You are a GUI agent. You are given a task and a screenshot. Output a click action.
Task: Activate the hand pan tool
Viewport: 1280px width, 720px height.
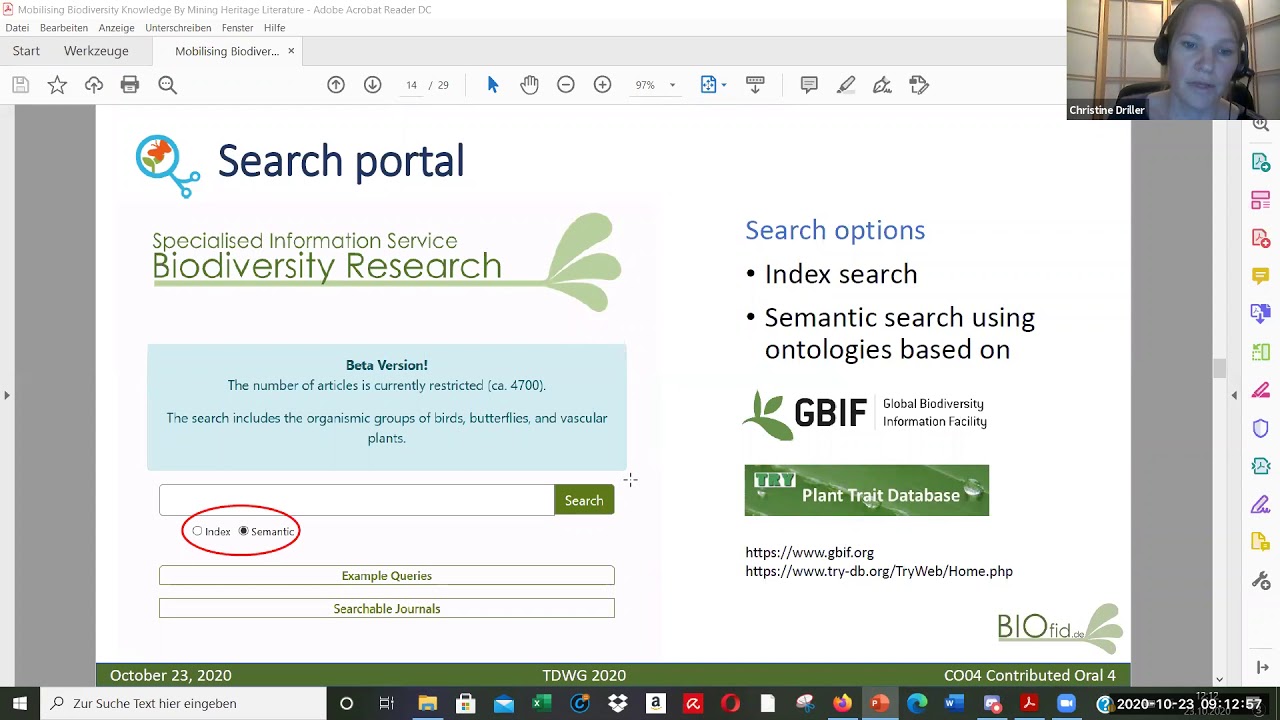pos(529,85)
